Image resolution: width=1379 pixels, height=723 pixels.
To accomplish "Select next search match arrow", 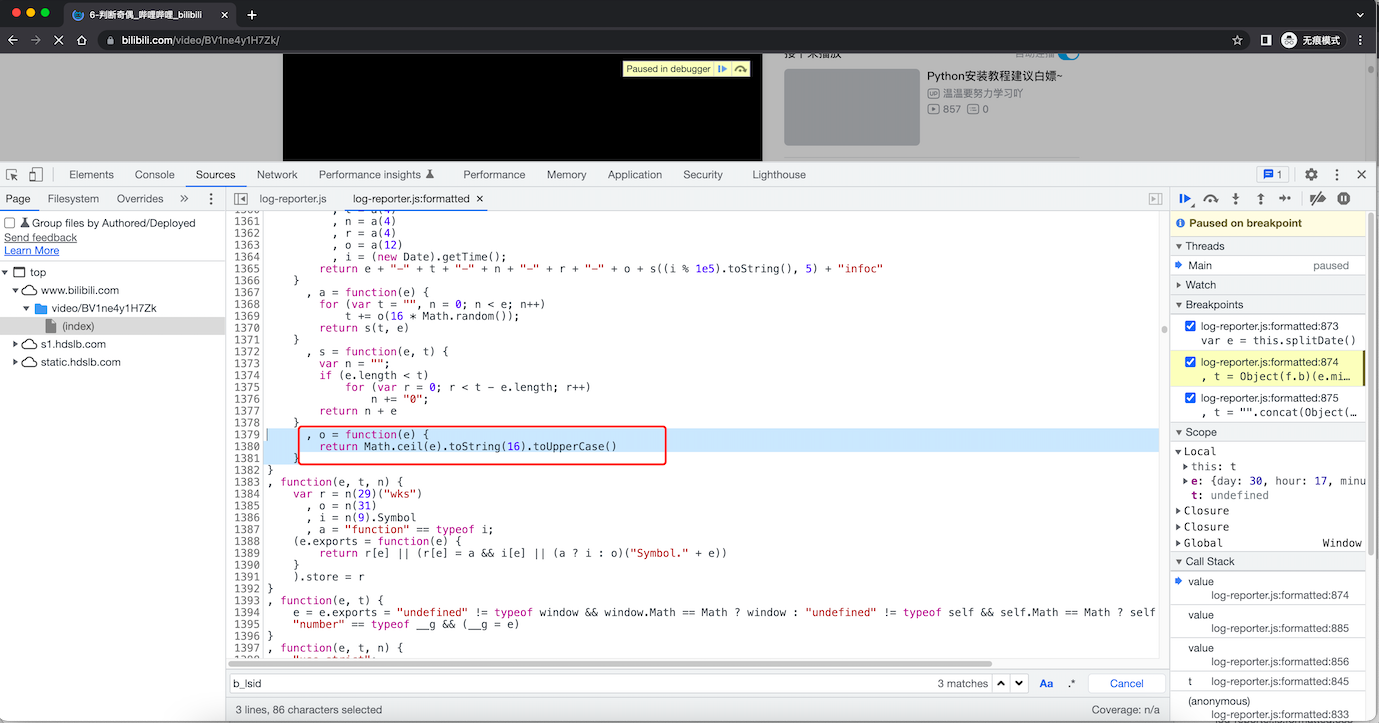I will point(1019,683).
